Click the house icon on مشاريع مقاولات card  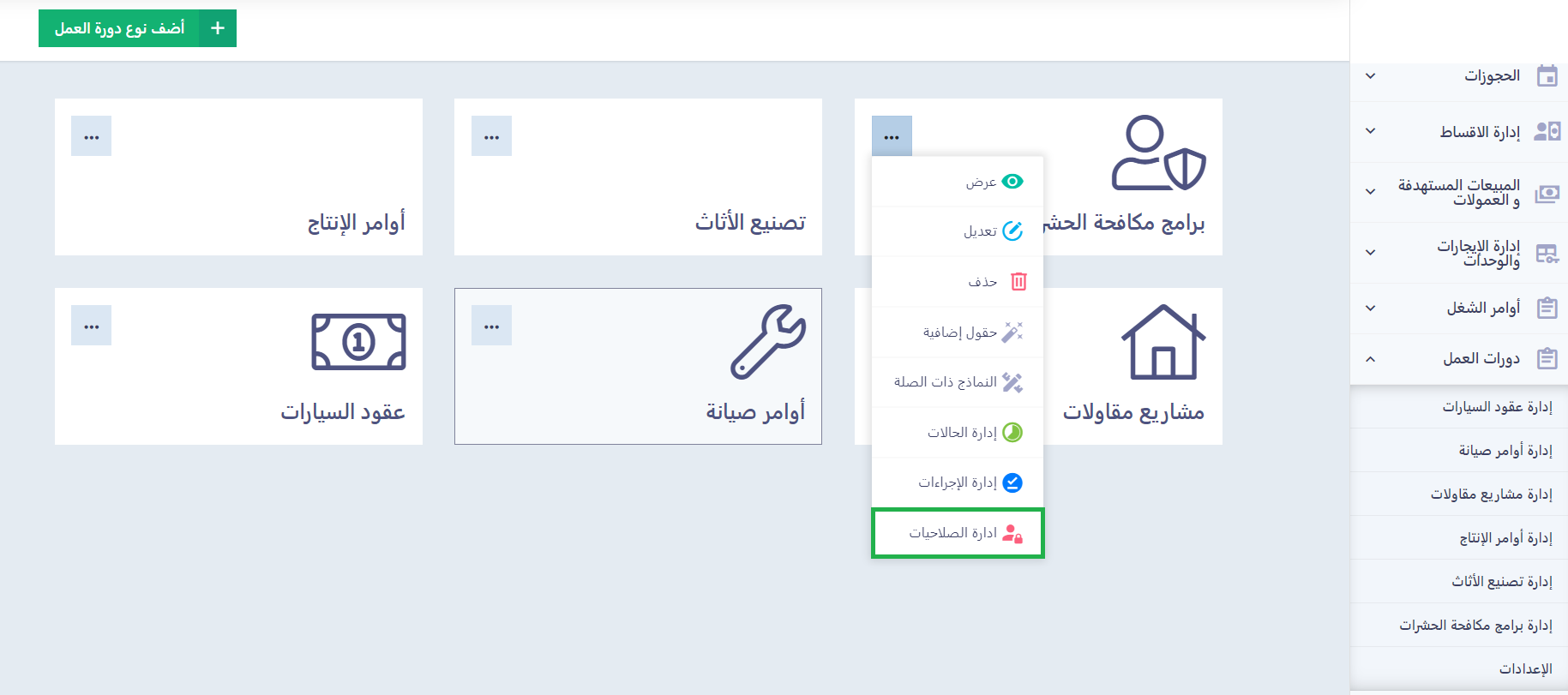click(x=1163, y=342)
